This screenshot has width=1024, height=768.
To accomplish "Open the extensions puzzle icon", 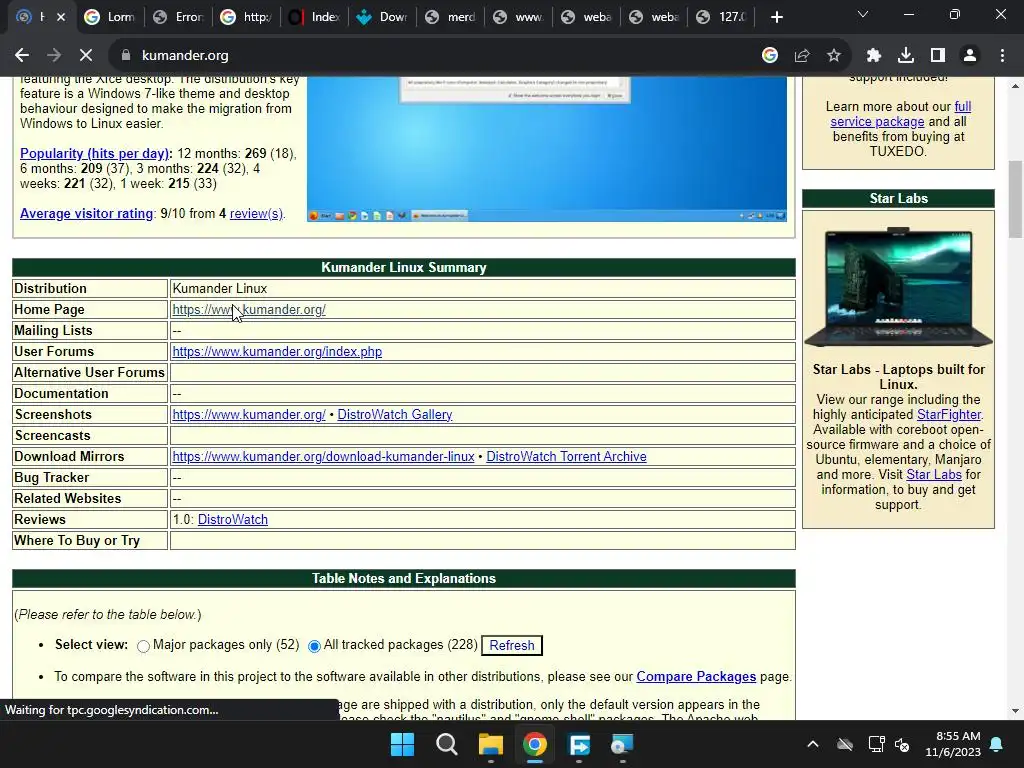I will tap(874, 56).
